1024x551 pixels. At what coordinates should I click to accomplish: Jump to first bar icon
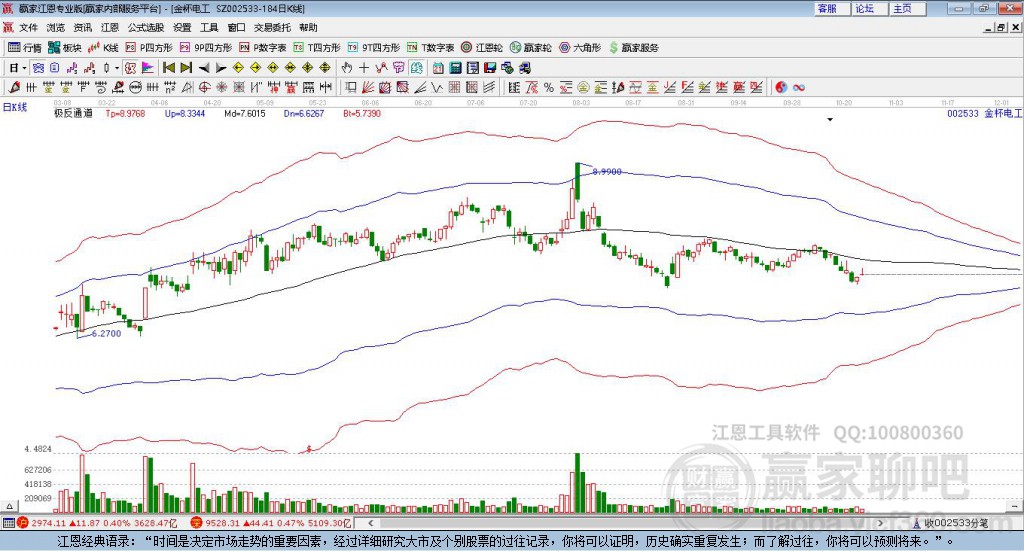[168, 68]
